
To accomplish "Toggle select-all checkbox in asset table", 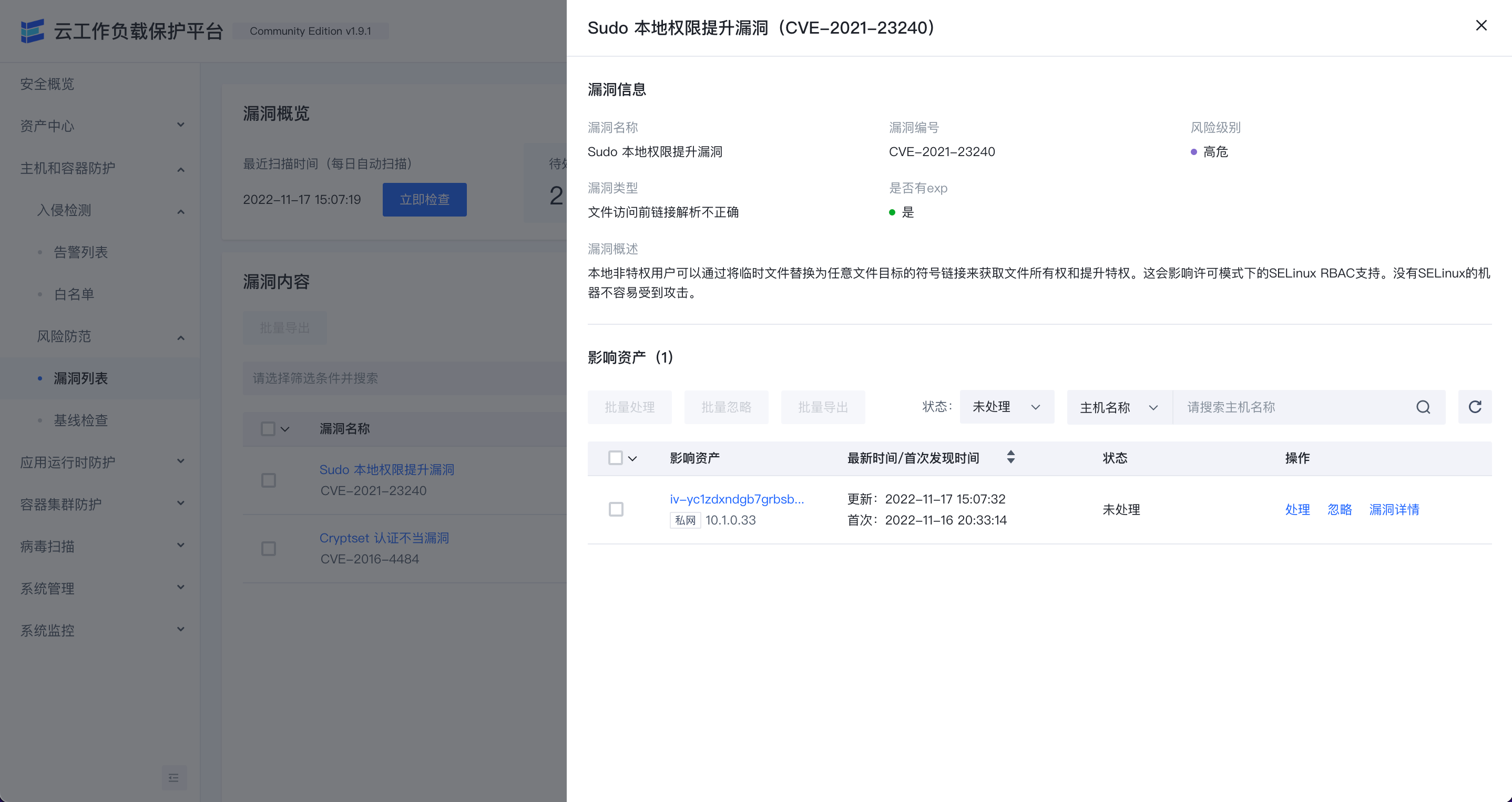I will (x=615, y=458).
